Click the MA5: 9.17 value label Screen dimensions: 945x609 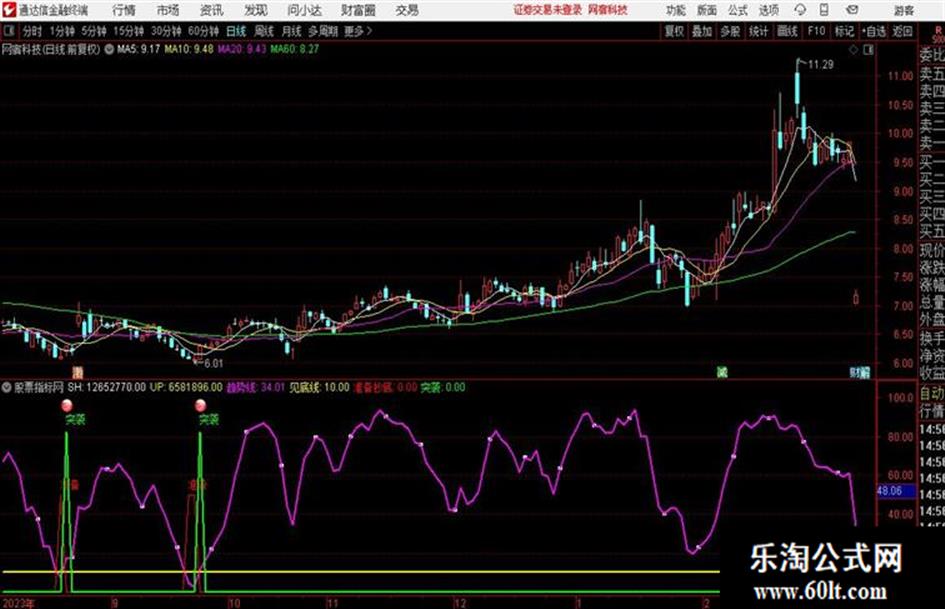(x=139, y=49)
